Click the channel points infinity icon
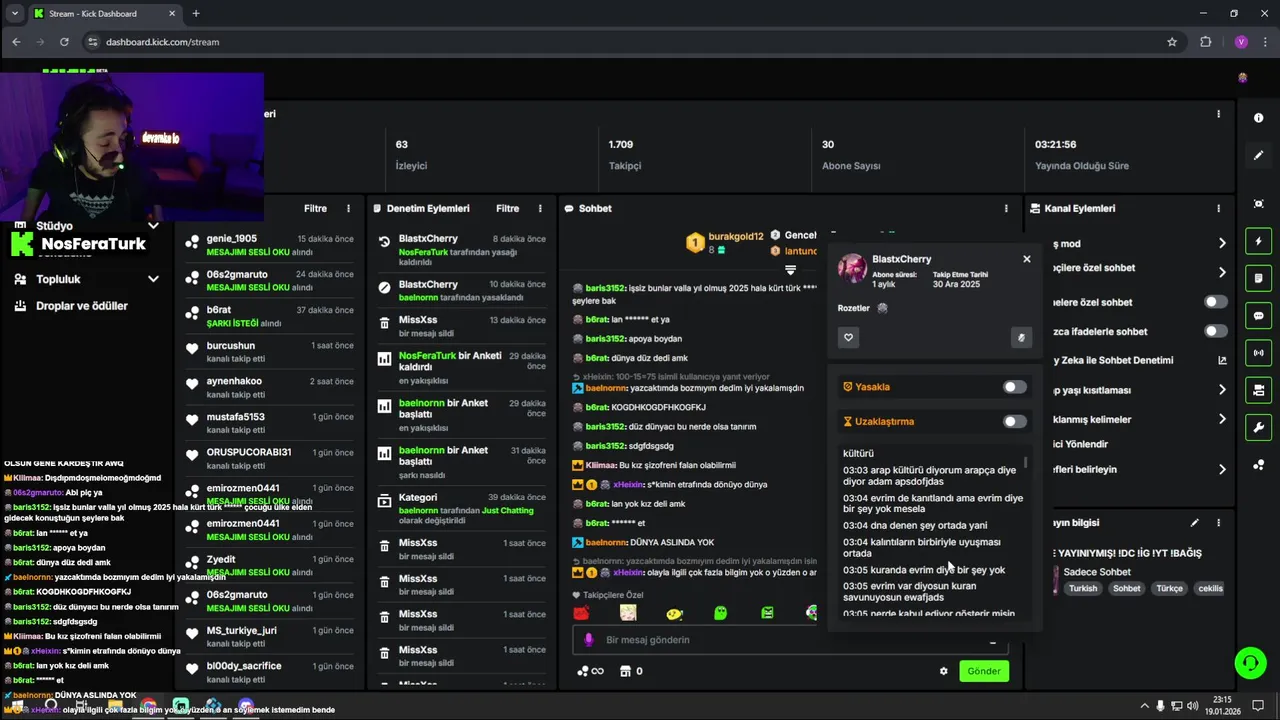Screen dimensions: 1280x720 (591, 671)
